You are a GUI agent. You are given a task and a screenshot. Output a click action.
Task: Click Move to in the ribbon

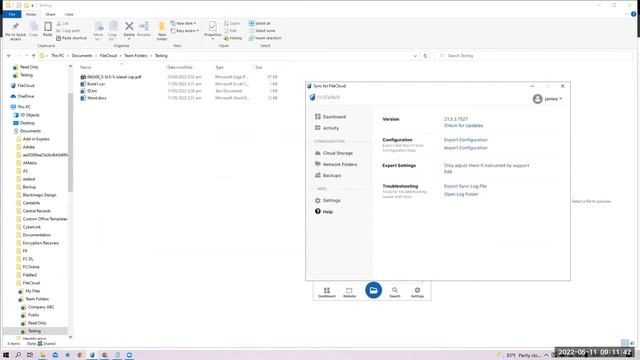[98, 31]
